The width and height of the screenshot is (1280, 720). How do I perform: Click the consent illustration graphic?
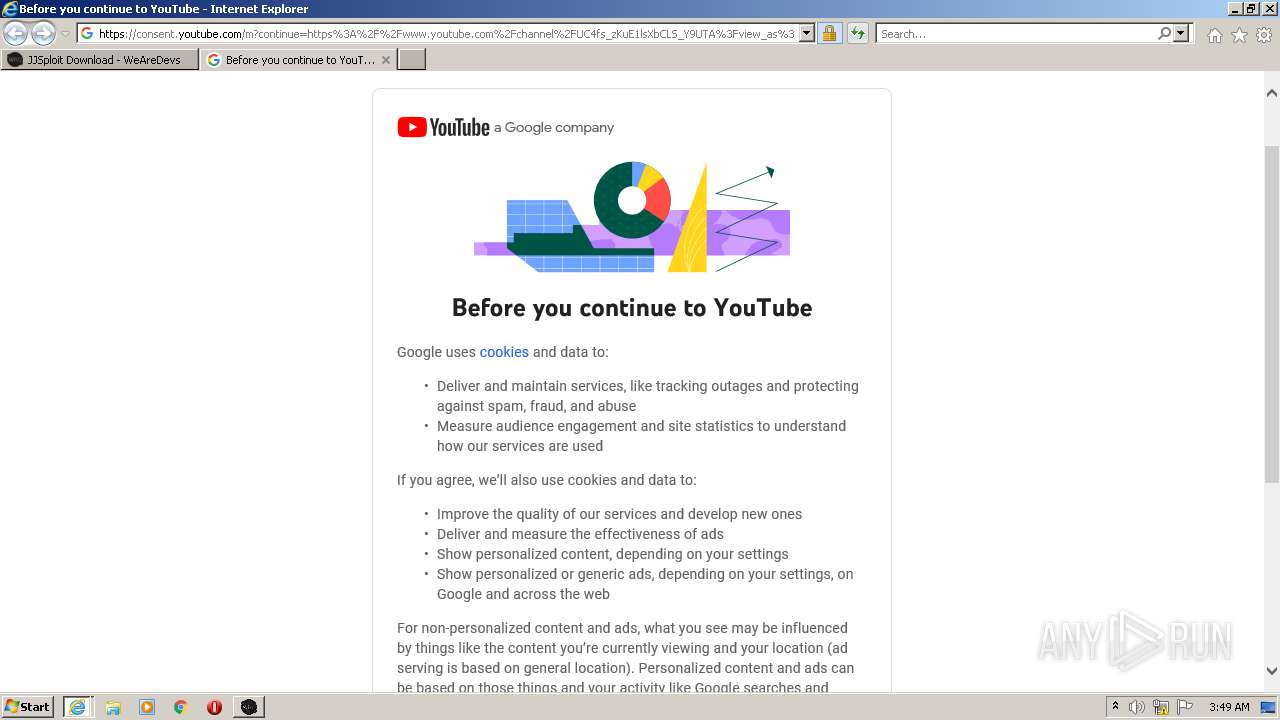(x=632, y=217)
